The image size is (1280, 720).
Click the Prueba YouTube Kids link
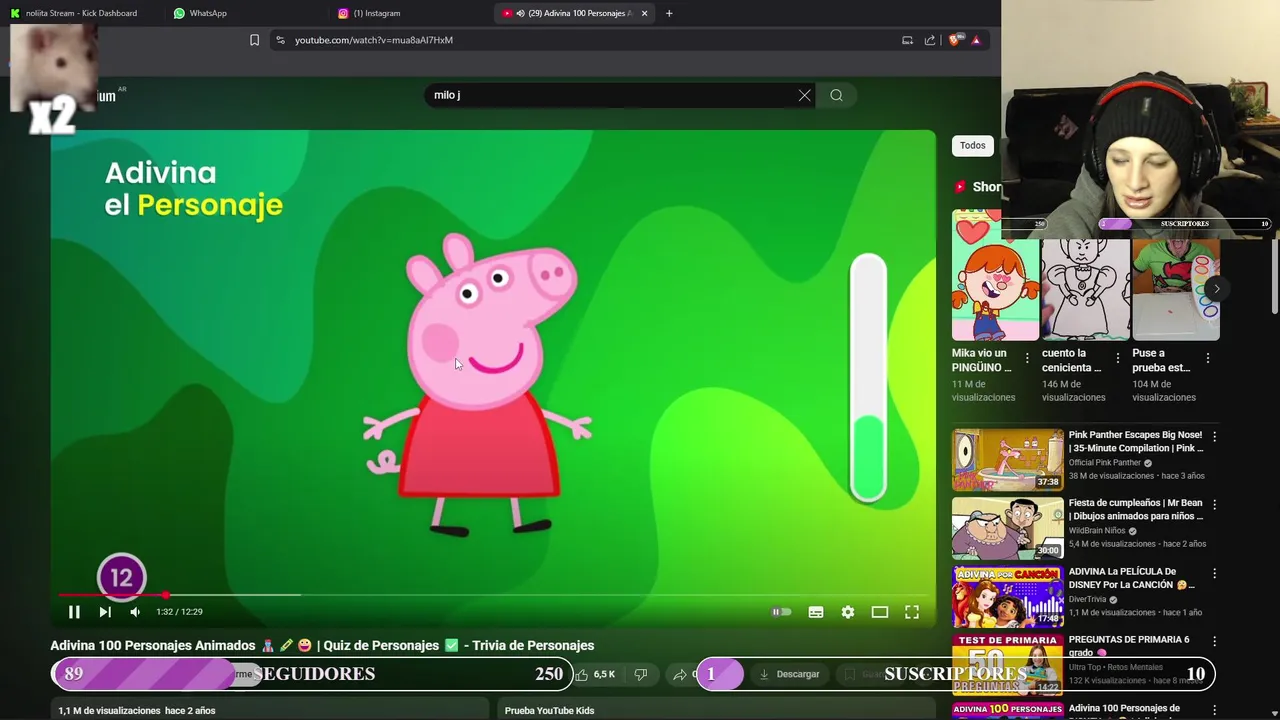point(549,711)
